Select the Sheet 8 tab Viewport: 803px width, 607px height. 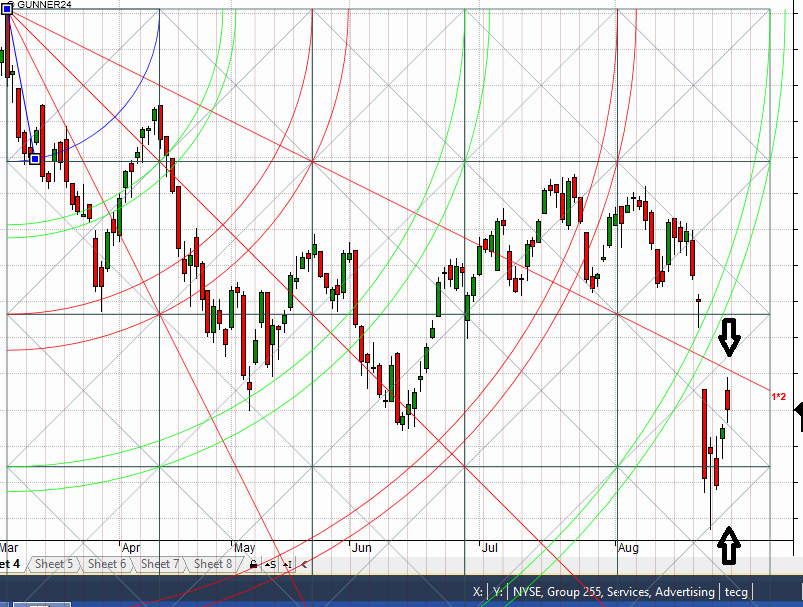click(x=213, y=564)
